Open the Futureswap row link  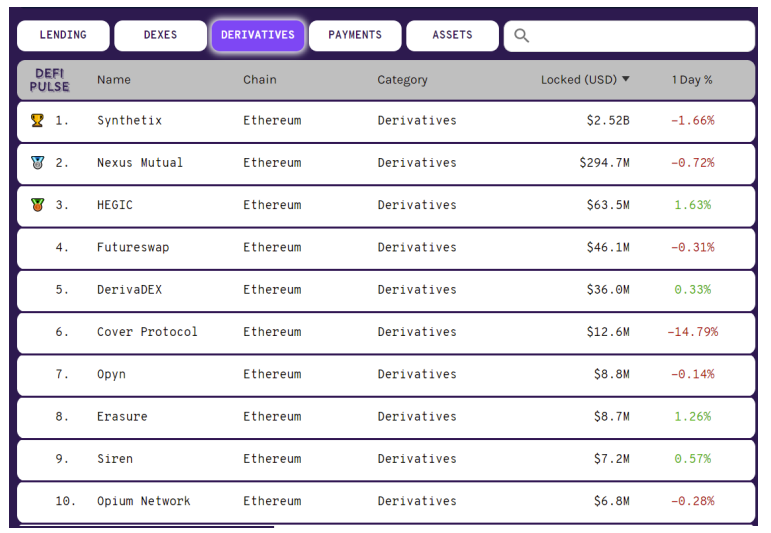point(133,247)
